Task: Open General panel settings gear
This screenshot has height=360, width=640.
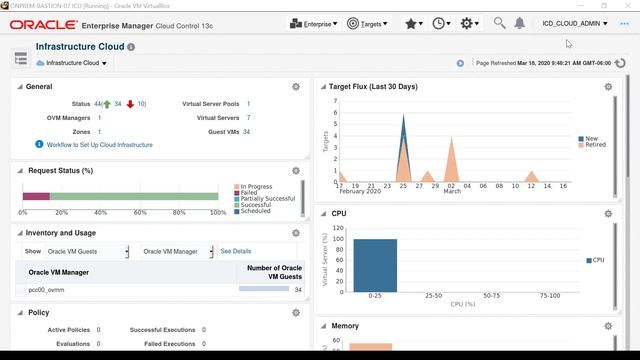Action: point(296,87)
